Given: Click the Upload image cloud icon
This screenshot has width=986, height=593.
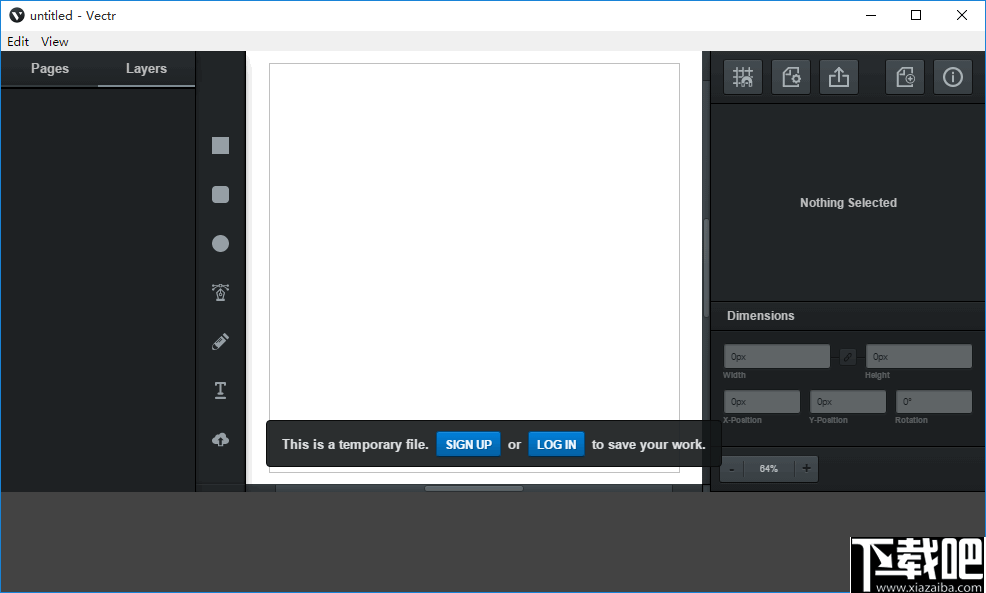Looking at the screenshot, I should (220, 439).
